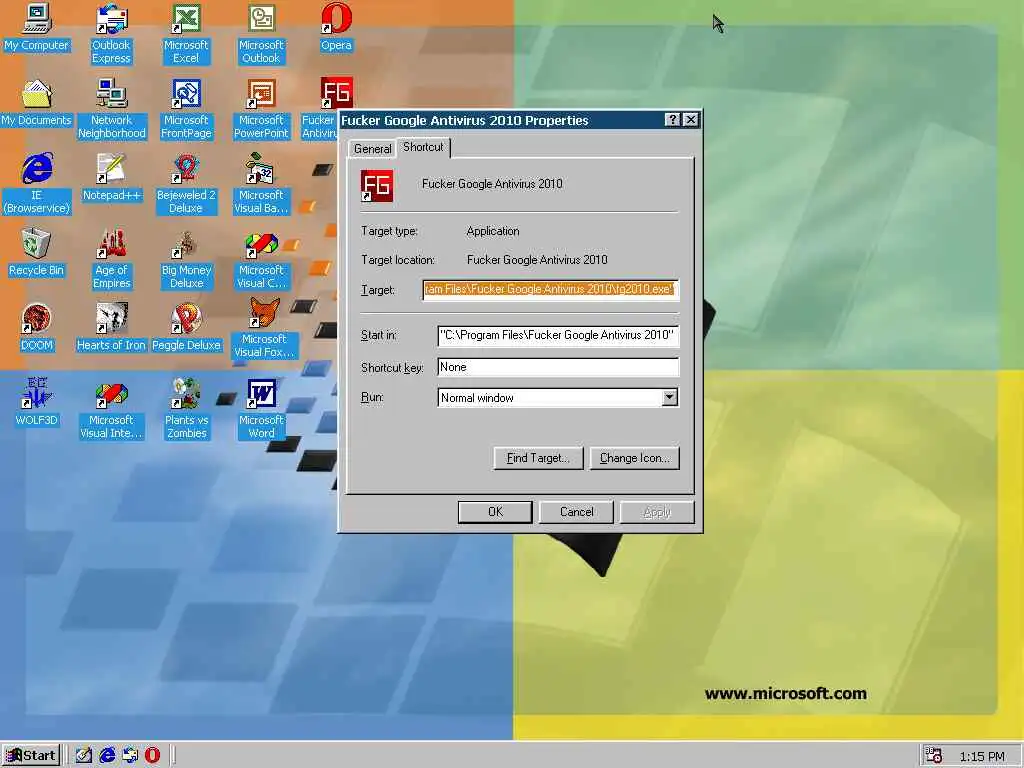The width and height of the screenshot is (1024, 768).
Task: Select the Opera desktop shortcut
Action: click(336, 27)
